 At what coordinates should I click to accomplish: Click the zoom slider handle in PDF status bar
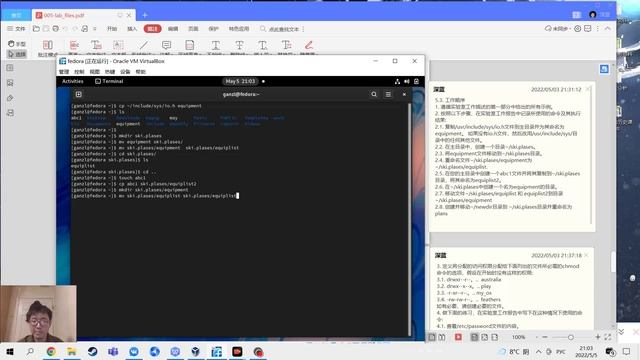tap(571, 337)
